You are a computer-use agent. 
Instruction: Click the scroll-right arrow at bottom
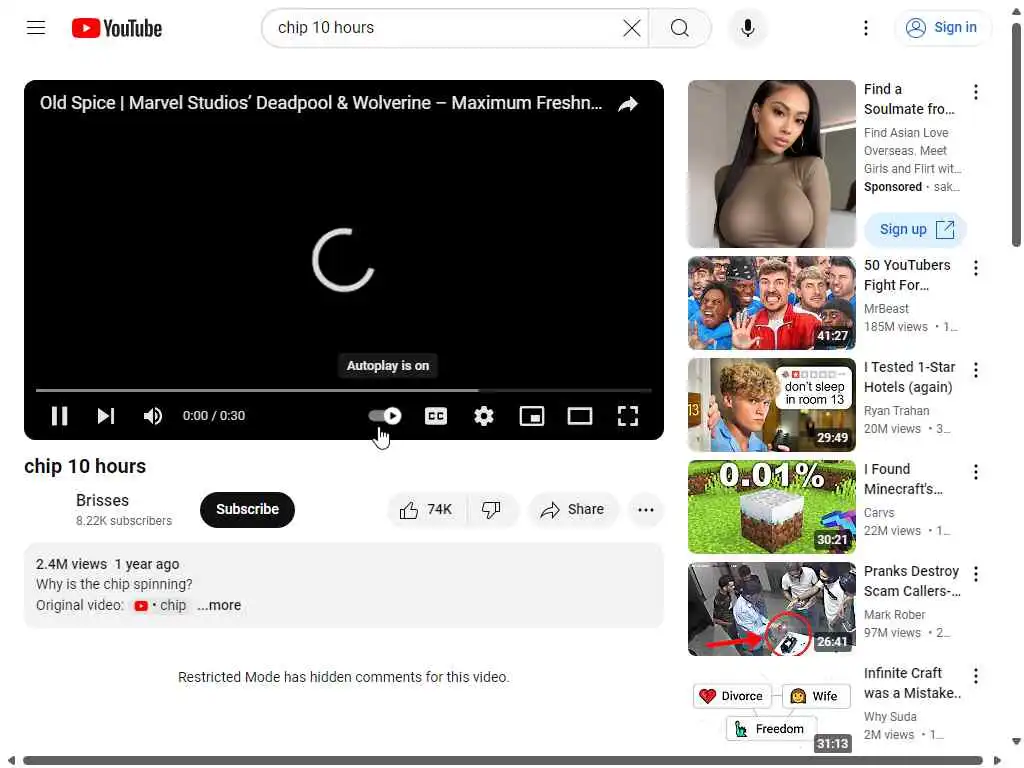click(x=997, y=760)
